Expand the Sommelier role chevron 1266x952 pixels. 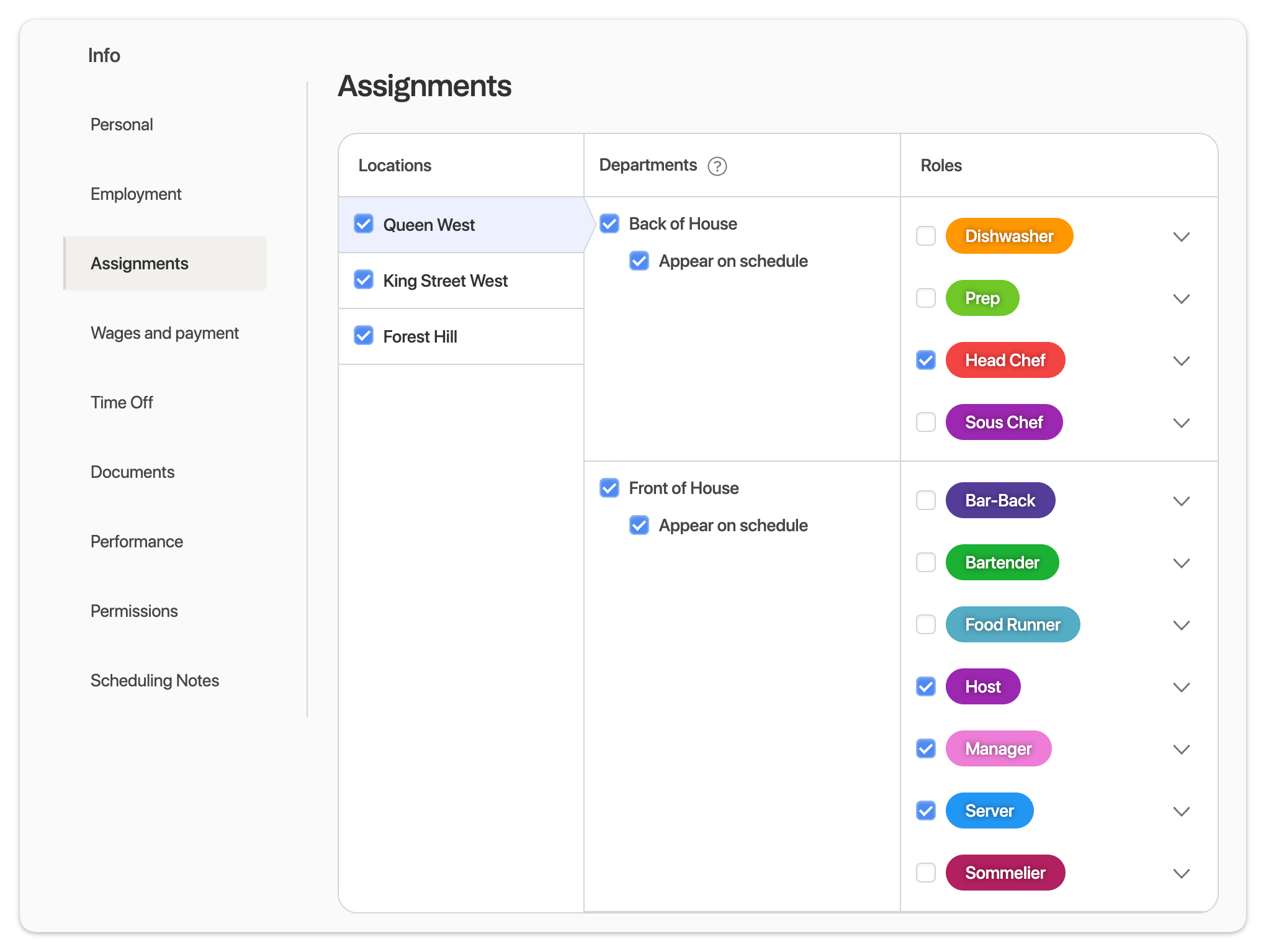[x=1182, y=873]
